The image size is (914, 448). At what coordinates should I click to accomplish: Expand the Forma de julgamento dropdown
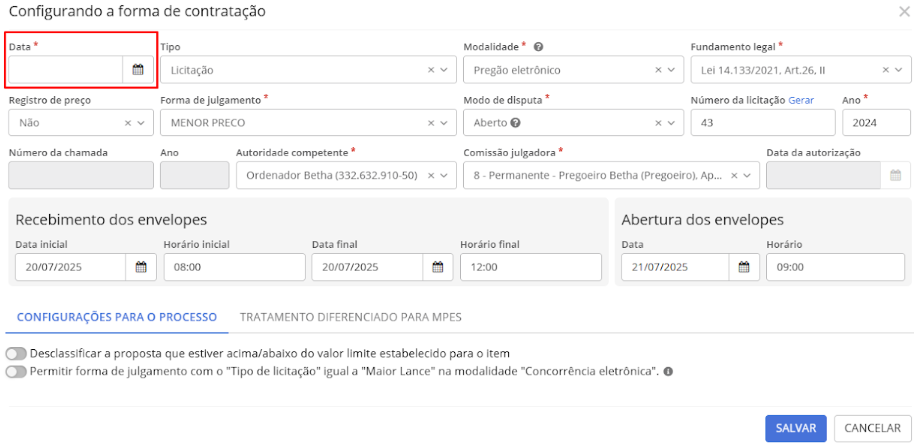(x=444, y=123)
